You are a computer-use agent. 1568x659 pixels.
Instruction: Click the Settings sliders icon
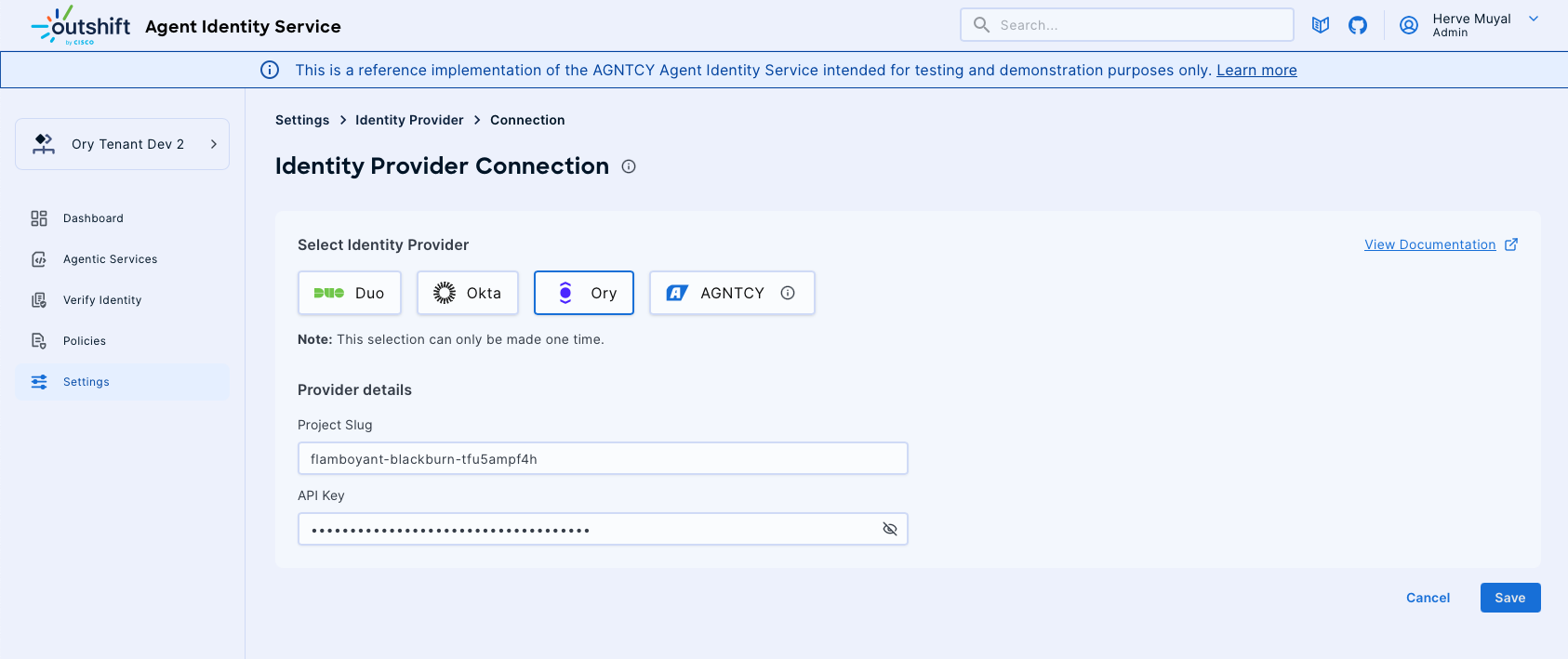tap(39, 382)
